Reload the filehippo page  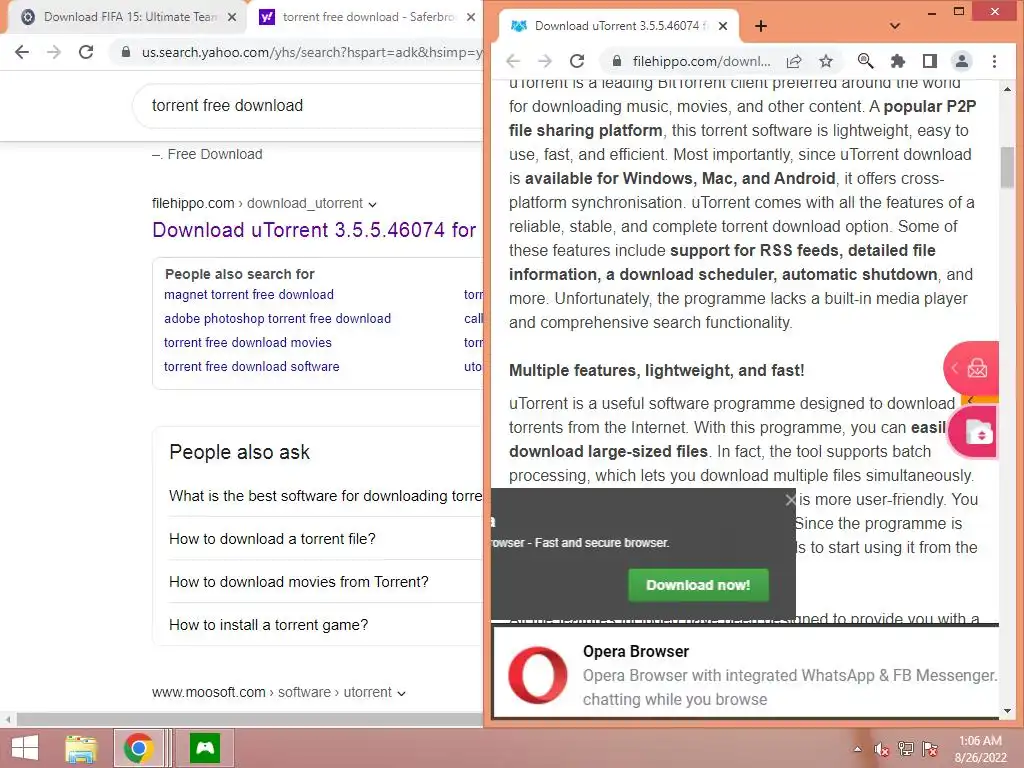pos(577,61)
